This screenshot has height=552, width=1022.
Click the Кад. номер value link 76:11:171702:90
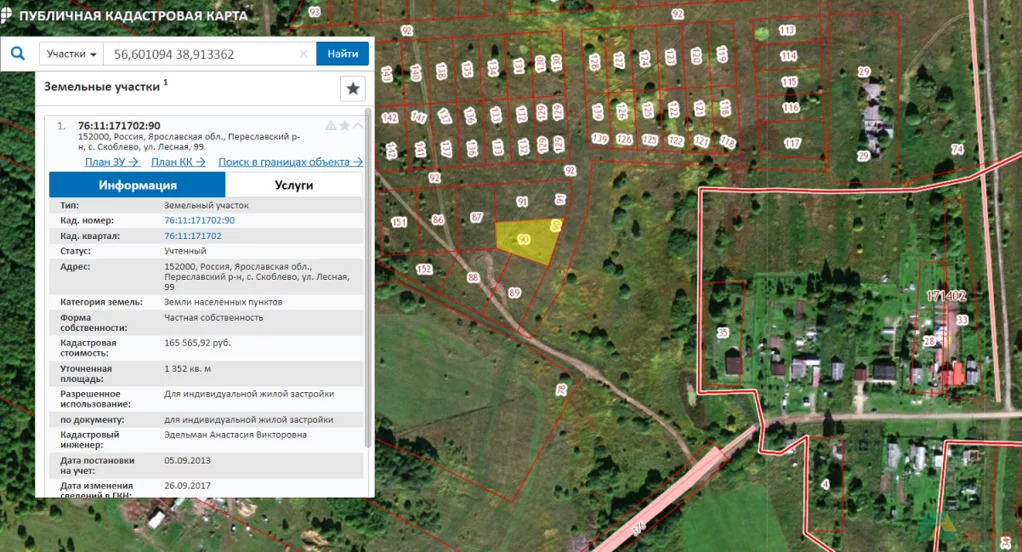point(199,220)
